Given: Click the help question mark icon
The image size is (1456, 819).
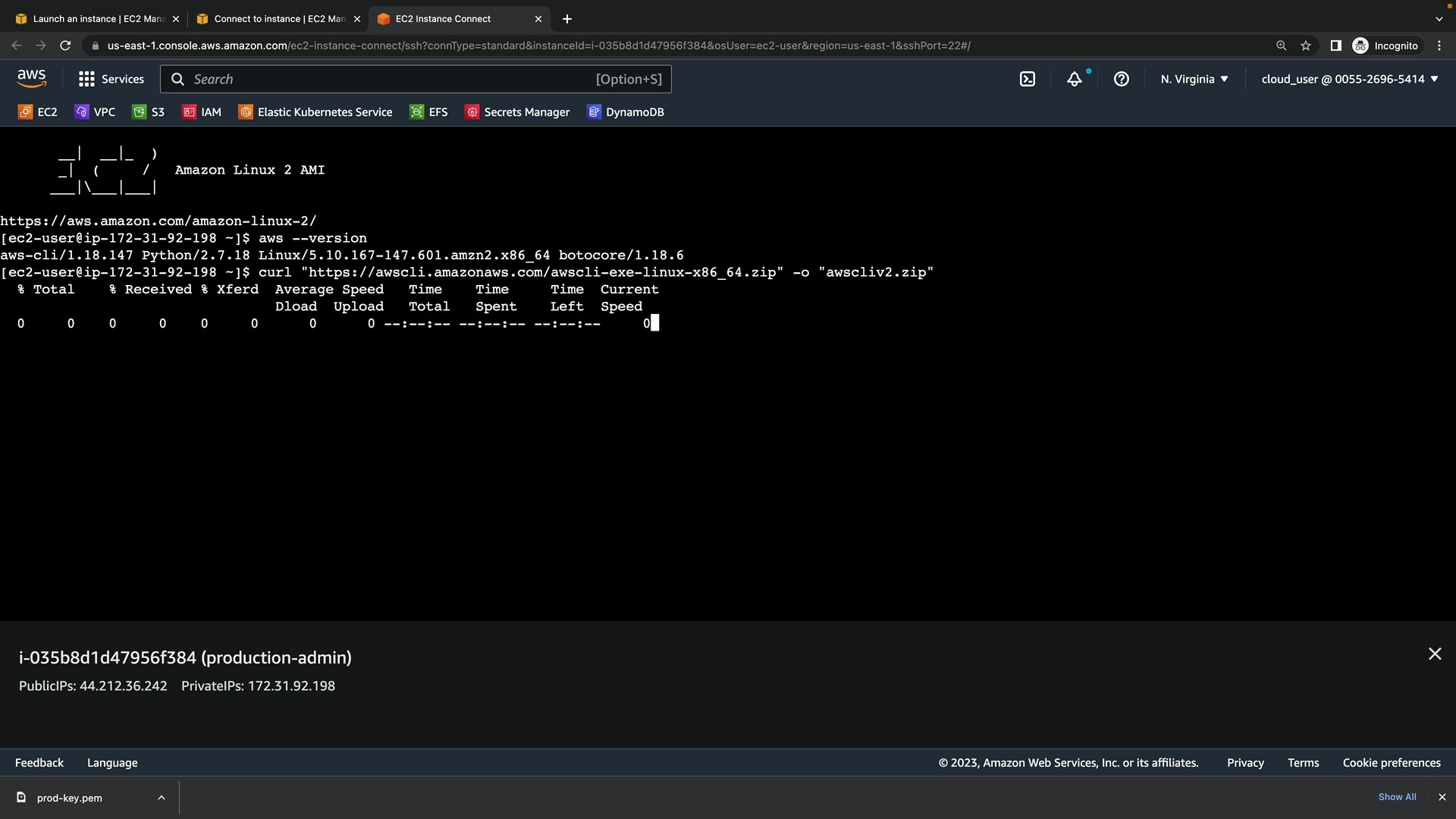Looking at the screenshot, I should point(1122,79).
